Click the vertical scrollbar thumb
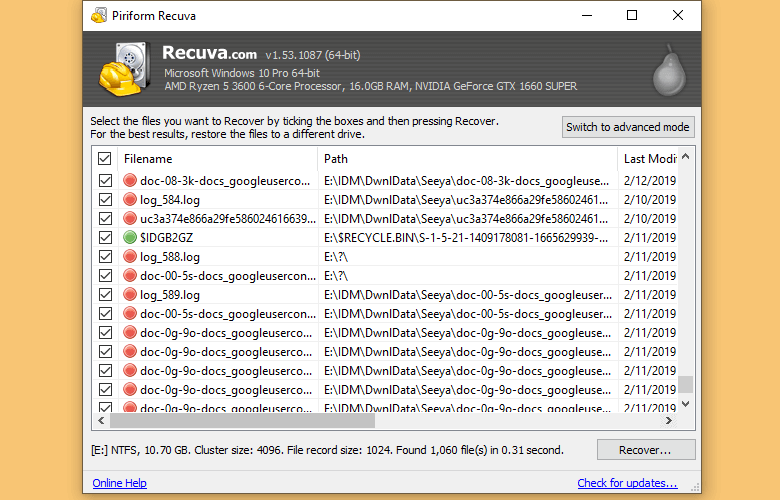The image size is (780, 500). pyautogui.click(x=685, y=384)
